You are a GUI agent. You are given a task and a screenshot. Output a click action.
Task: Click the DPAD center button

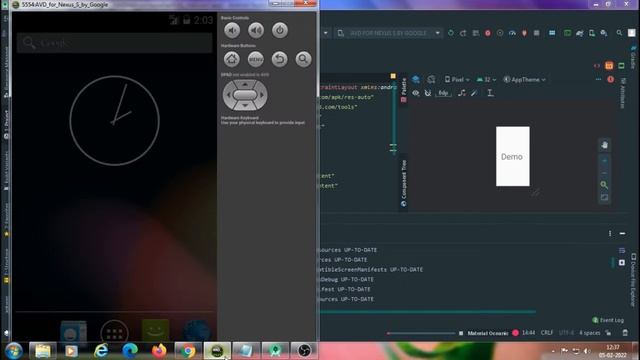[x=245, y=95]
